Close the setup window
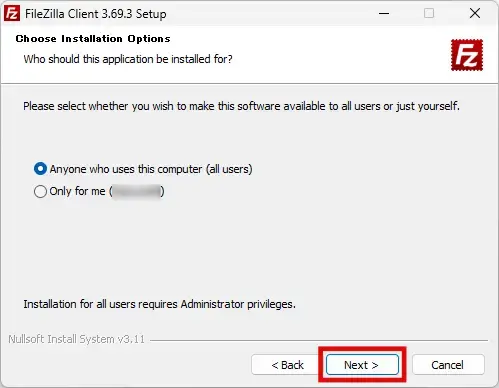Viewport: 499px width, 388px height. pyautogui.click(x=475, y=14)
